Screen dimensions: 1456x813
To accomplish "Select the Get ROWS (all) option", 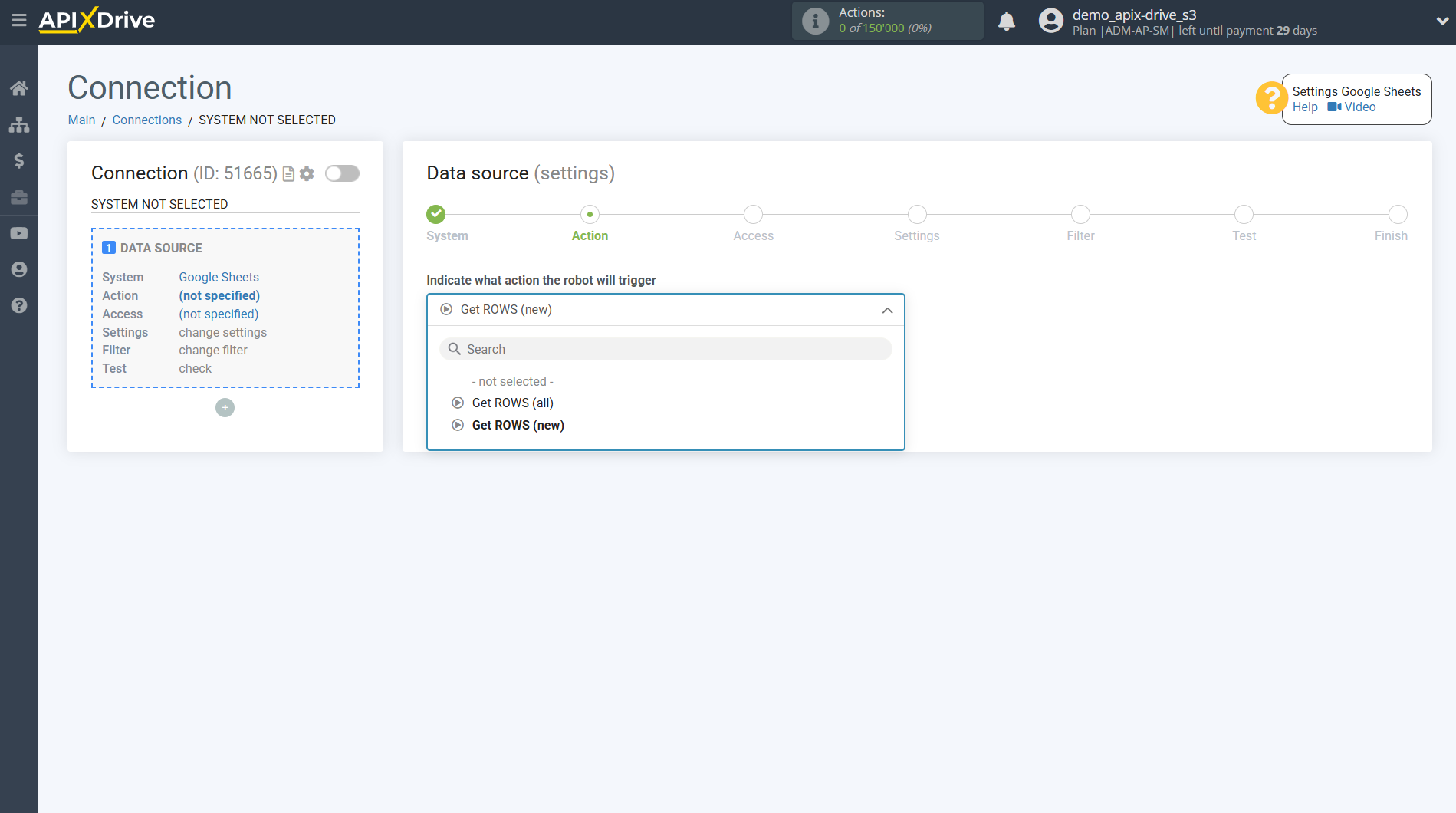I will (x=512, y=403).
